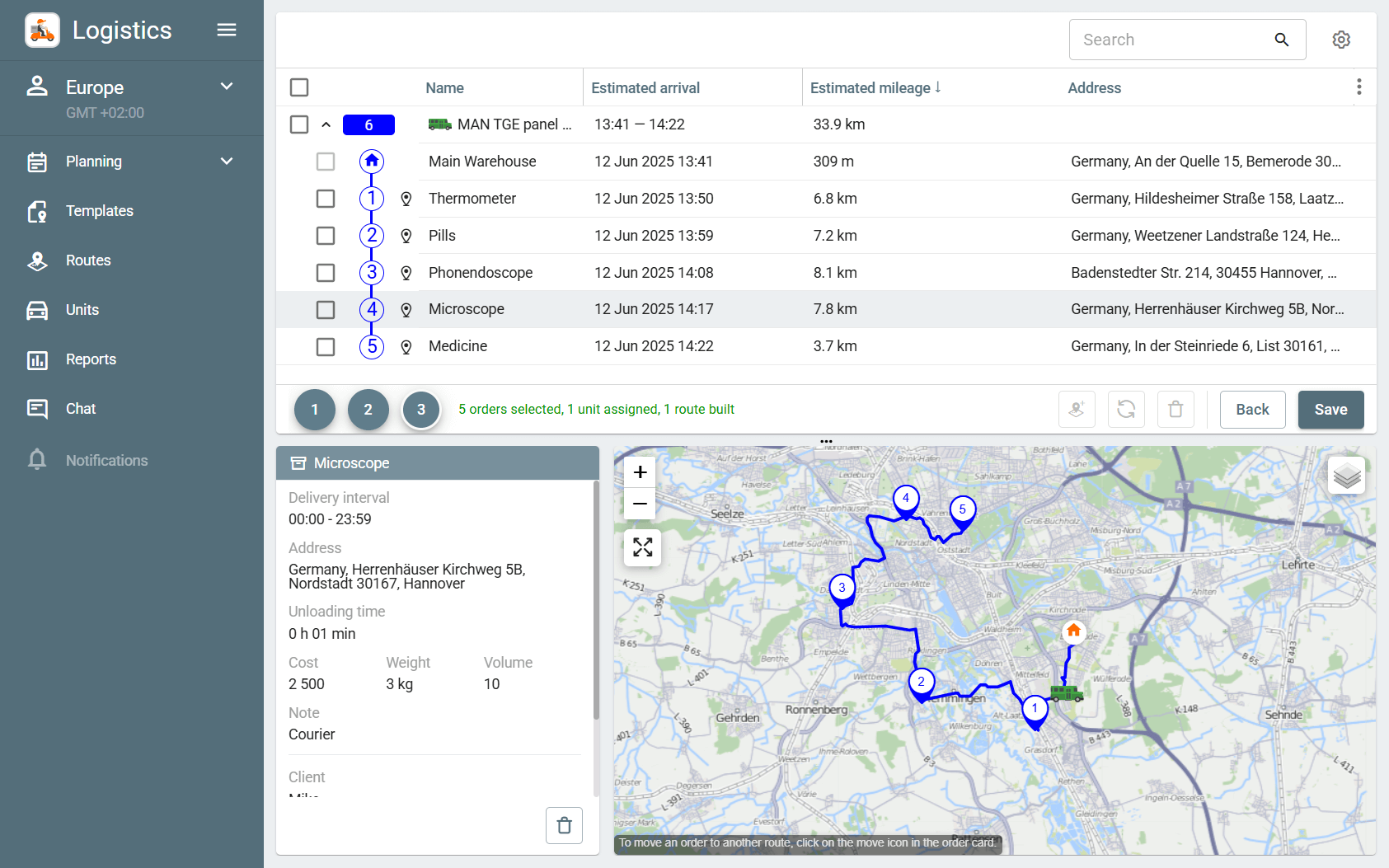The image size is (1389, 868).
Task: Select the map layers icon
Action: (x=1346, y=475)
